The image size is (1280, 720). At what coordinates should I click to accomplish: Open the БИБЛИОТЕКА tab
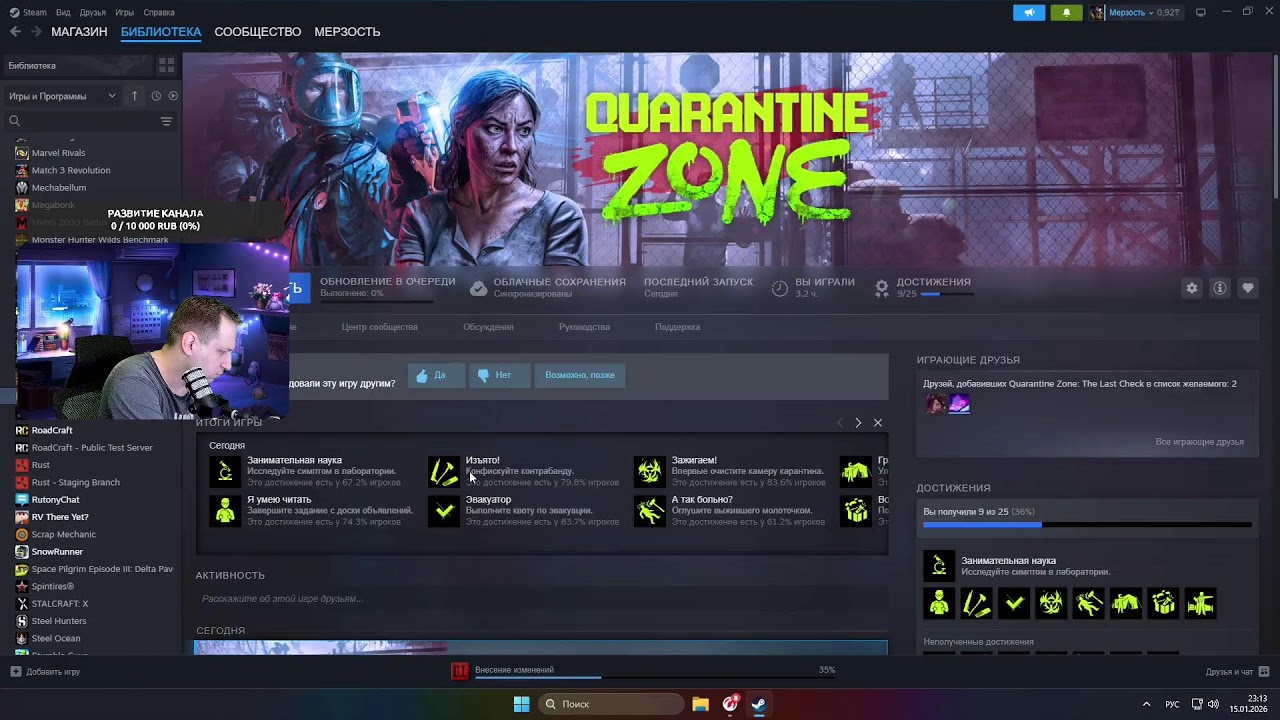pyautogui.click(x=161, y=32)
